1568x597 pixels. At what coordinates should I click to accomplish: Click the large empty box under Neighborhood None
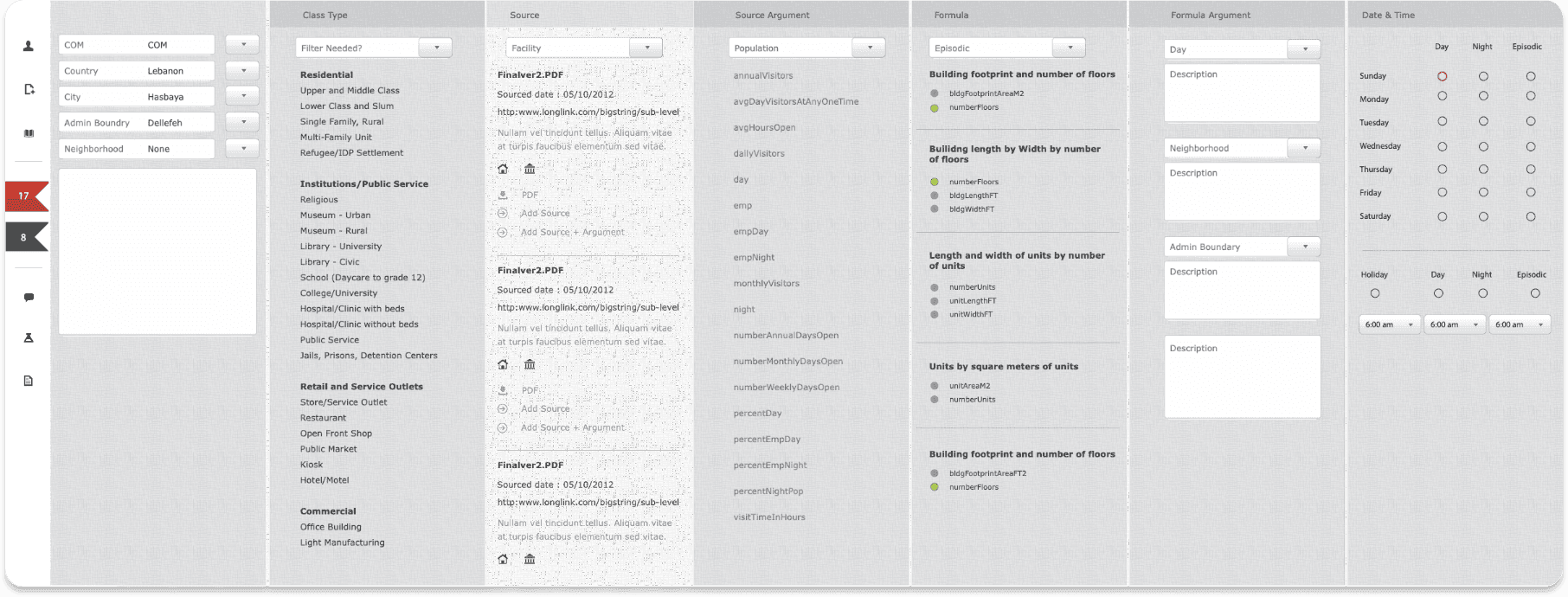click(x=157, y=251)
